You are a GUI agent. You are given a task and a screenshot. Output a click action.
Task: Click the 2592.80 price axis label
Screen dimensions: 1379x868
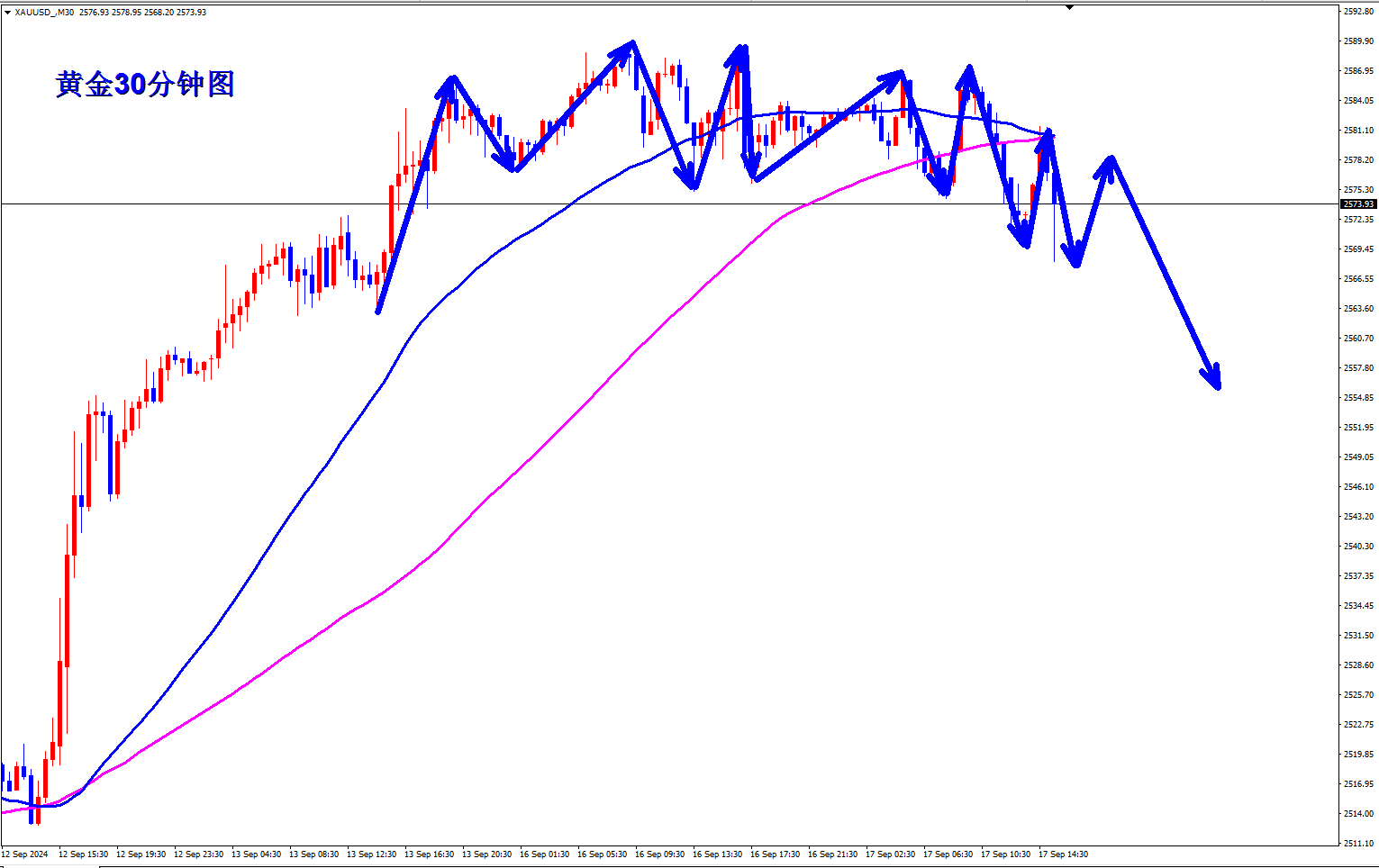1359,12
